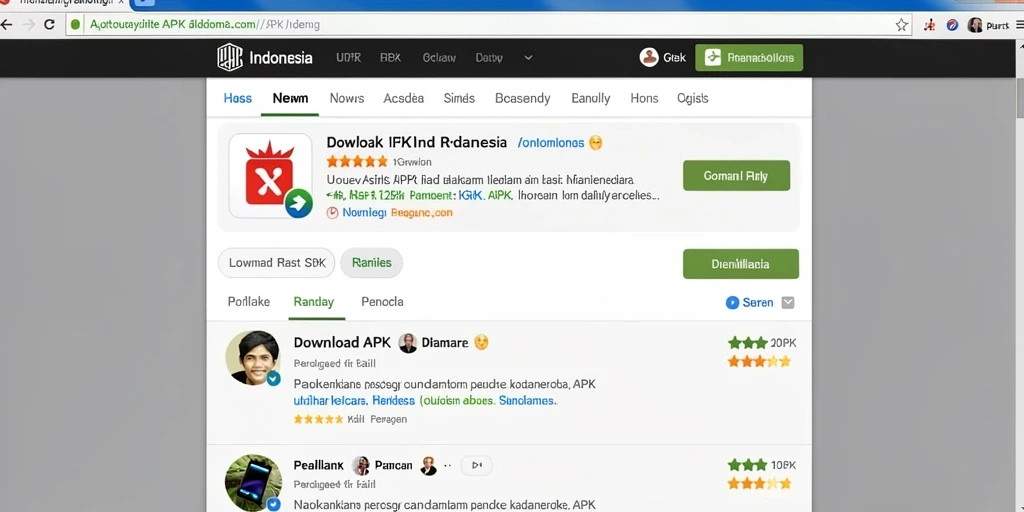Click the browser reload icon
The width and height of the screenshot is (1024, 512).
pyautogui.click(x=49, y=25)
